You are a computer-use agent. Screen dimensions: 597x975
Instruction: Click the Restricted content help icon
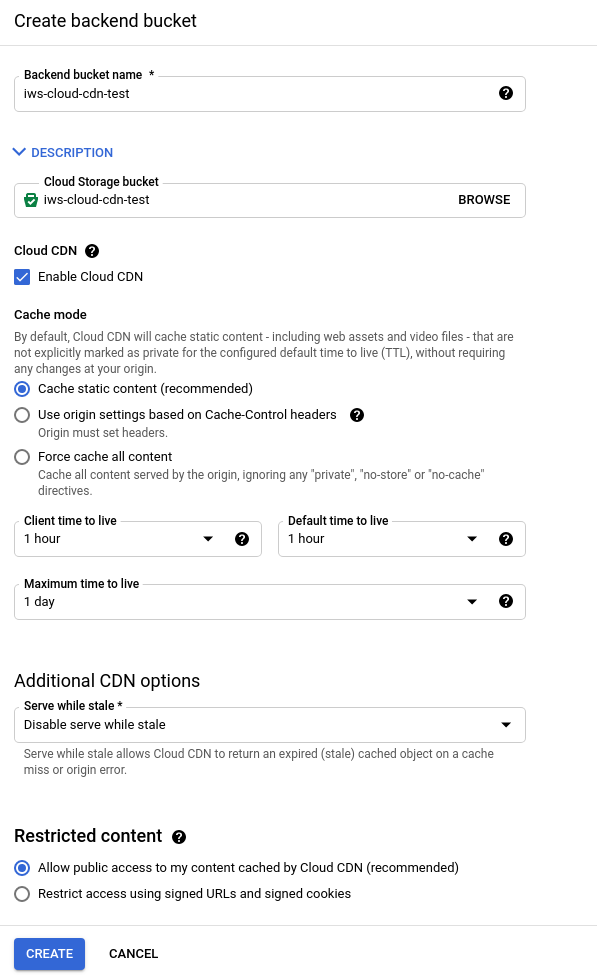[x=179, y=837]
